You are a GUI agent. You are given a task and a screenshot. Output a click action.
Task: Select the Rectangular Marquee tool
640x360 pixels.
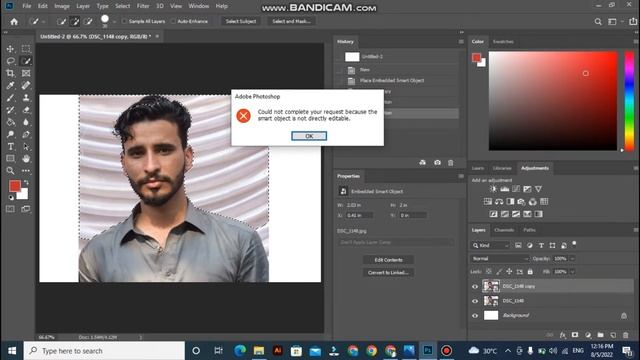pos(26,49)
